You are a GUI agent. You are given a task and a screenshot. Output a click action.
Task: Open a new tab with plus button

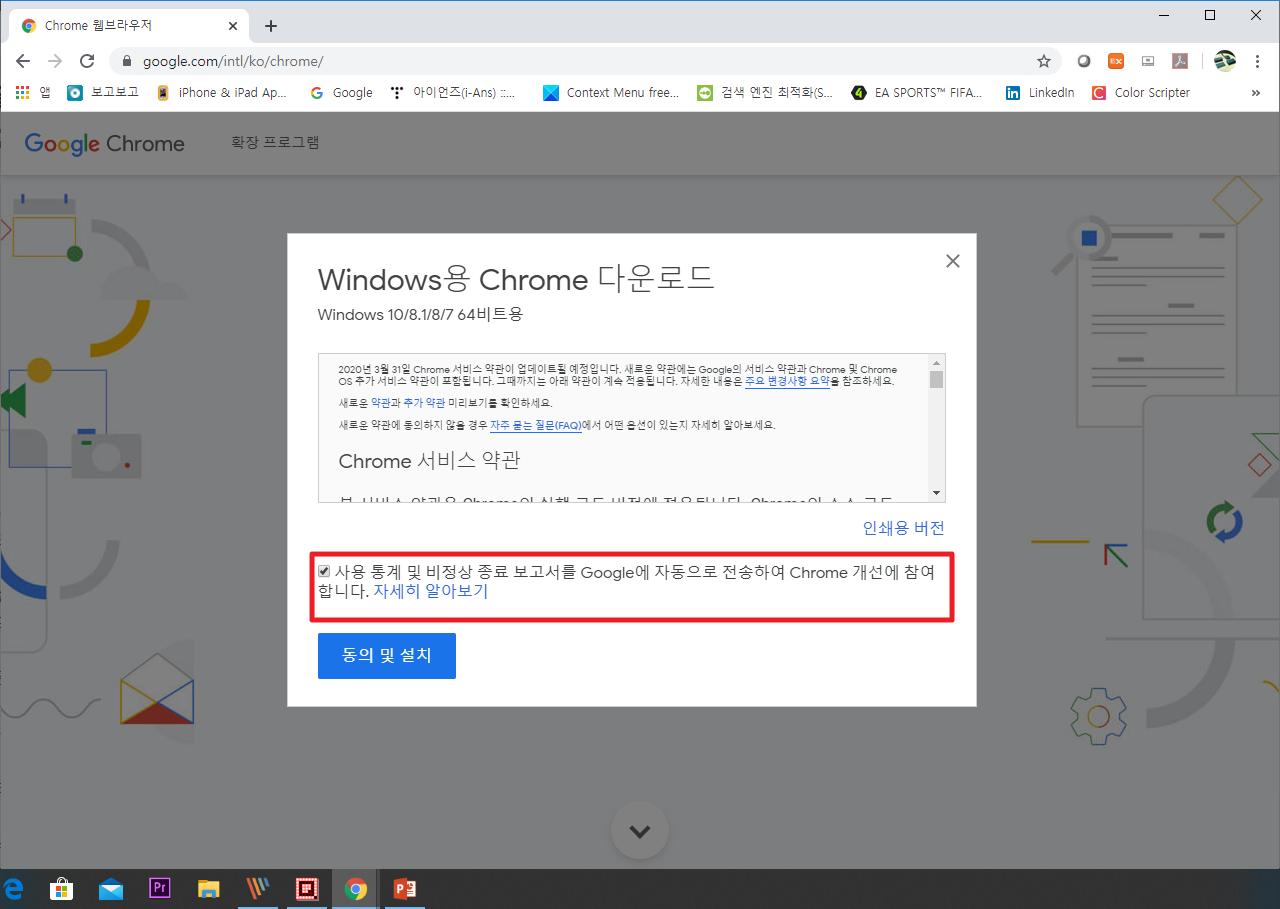click(271, 26)
